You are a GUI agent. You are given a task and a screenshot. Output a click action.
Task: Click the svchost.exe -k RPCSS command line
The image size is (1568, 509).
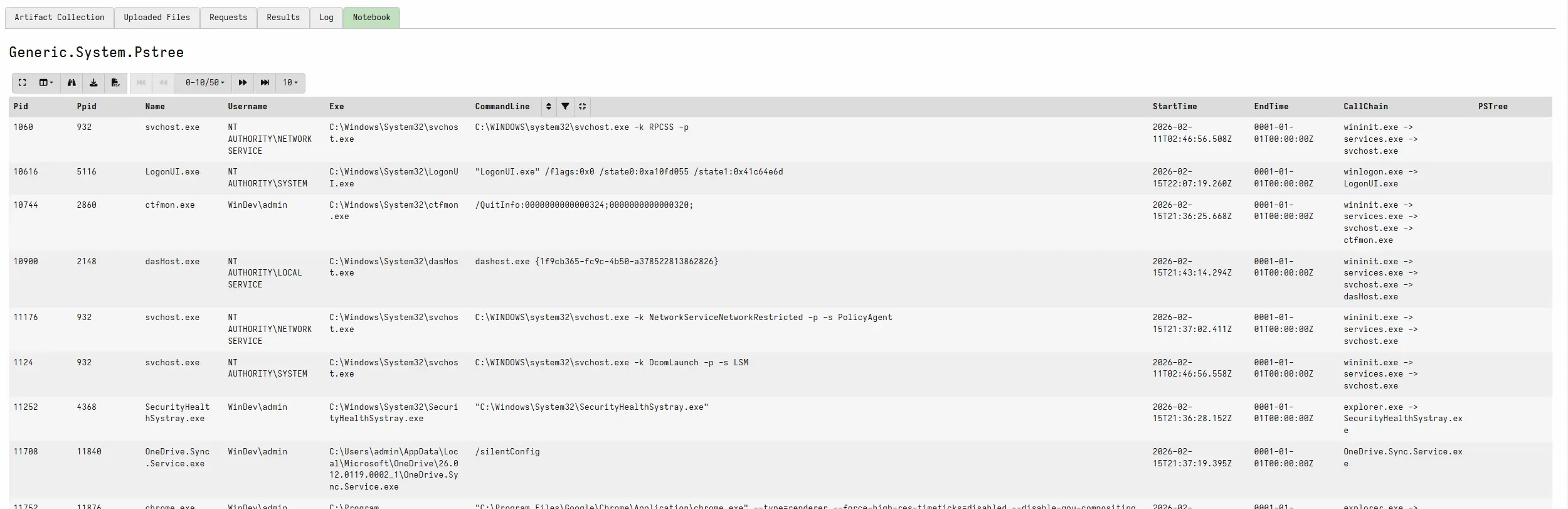point(581,127)
